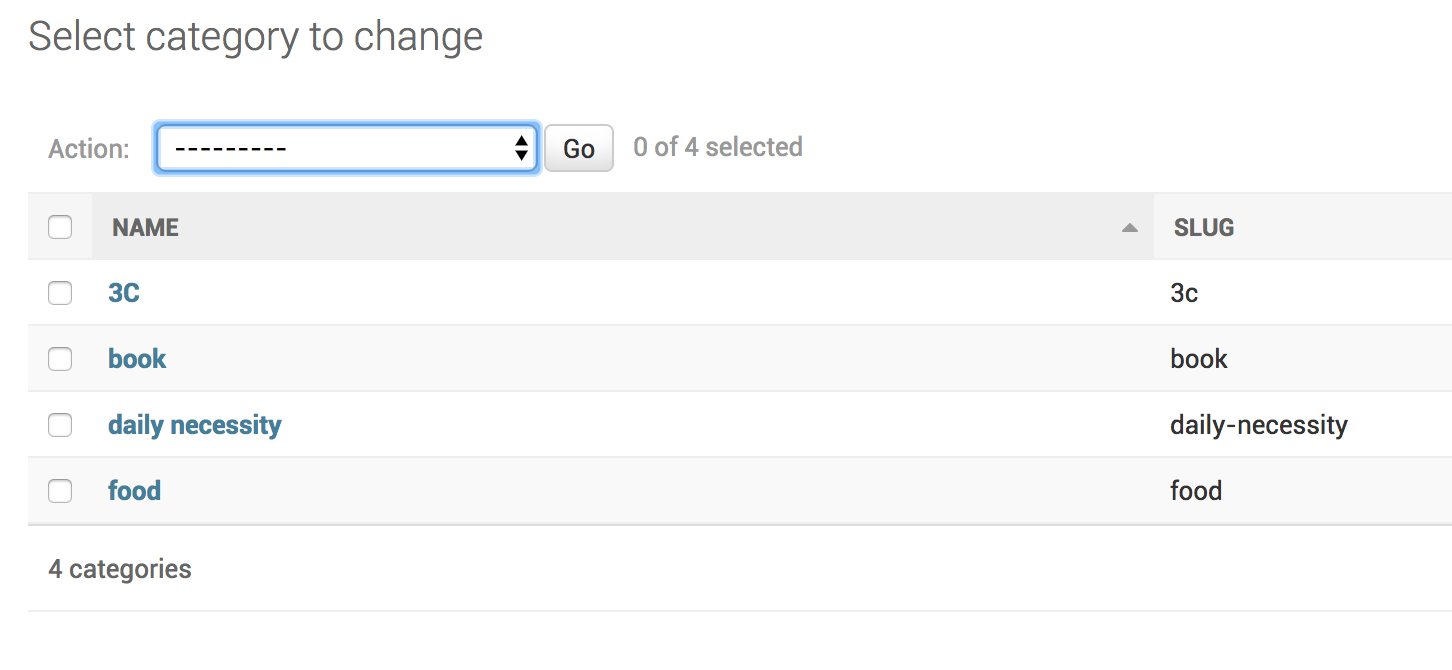Open the food category link

click(134, 491)
